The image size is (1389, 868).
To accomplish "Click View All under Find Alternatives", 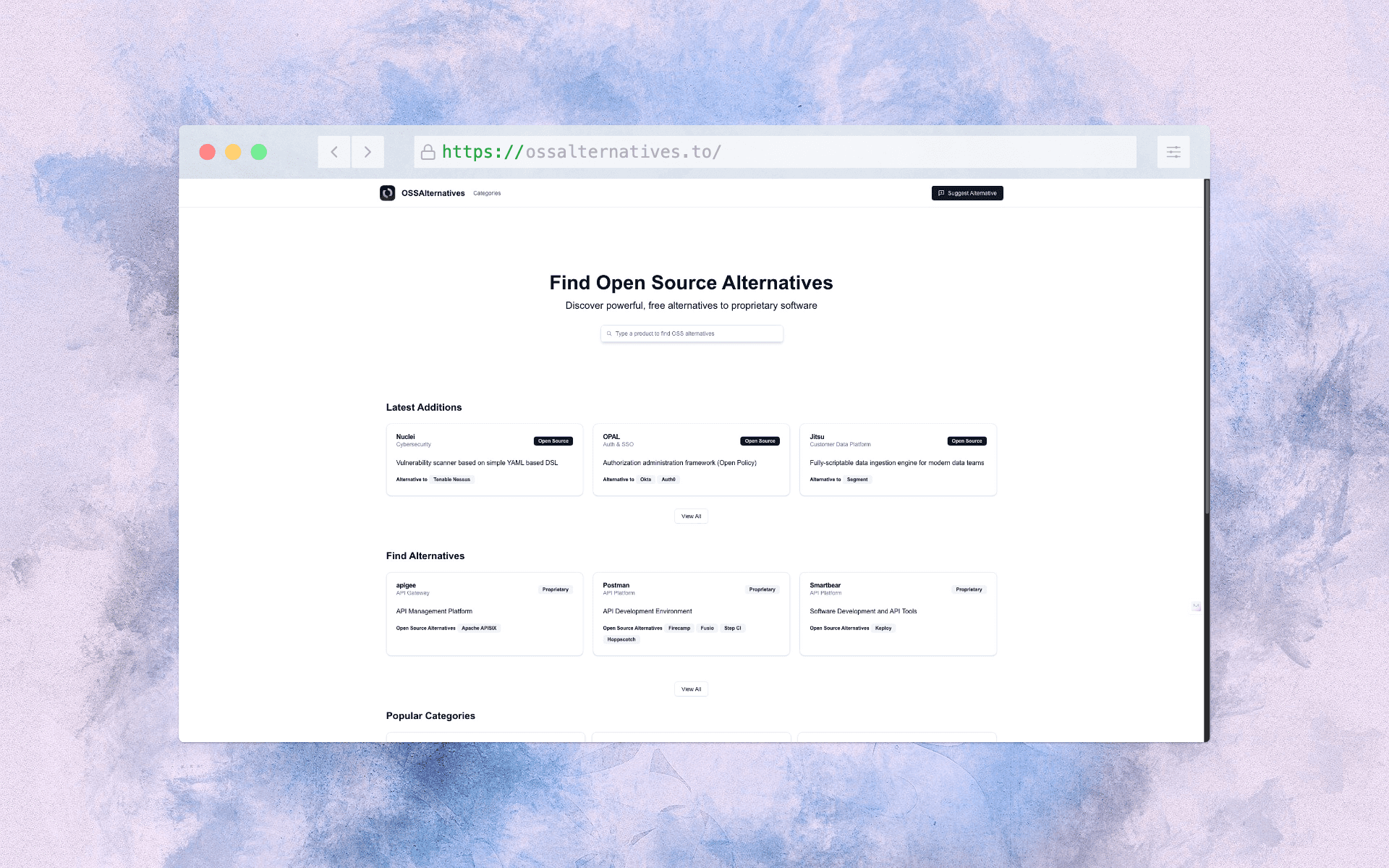I will coord(691,689).
